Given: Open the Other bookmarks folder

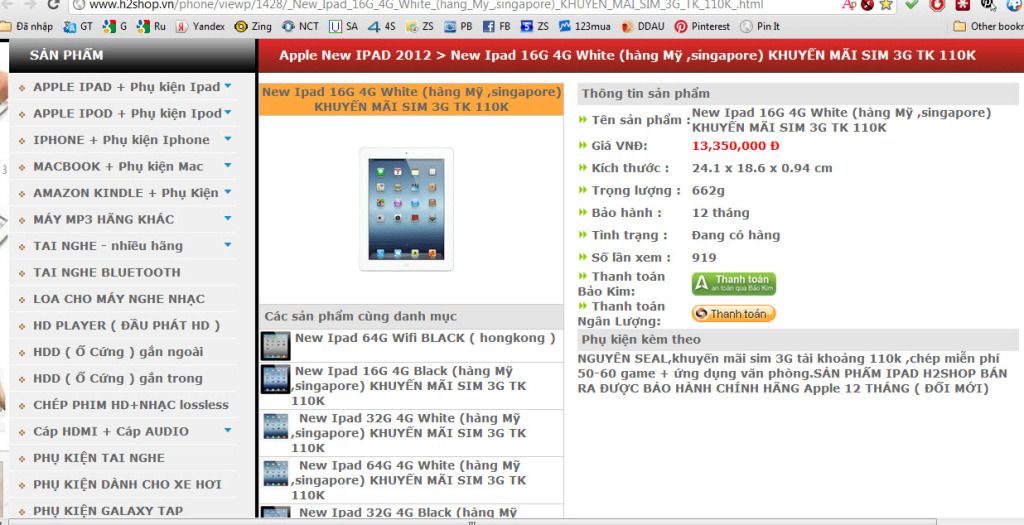Looking at the screenshot, I should click(988, 26).
